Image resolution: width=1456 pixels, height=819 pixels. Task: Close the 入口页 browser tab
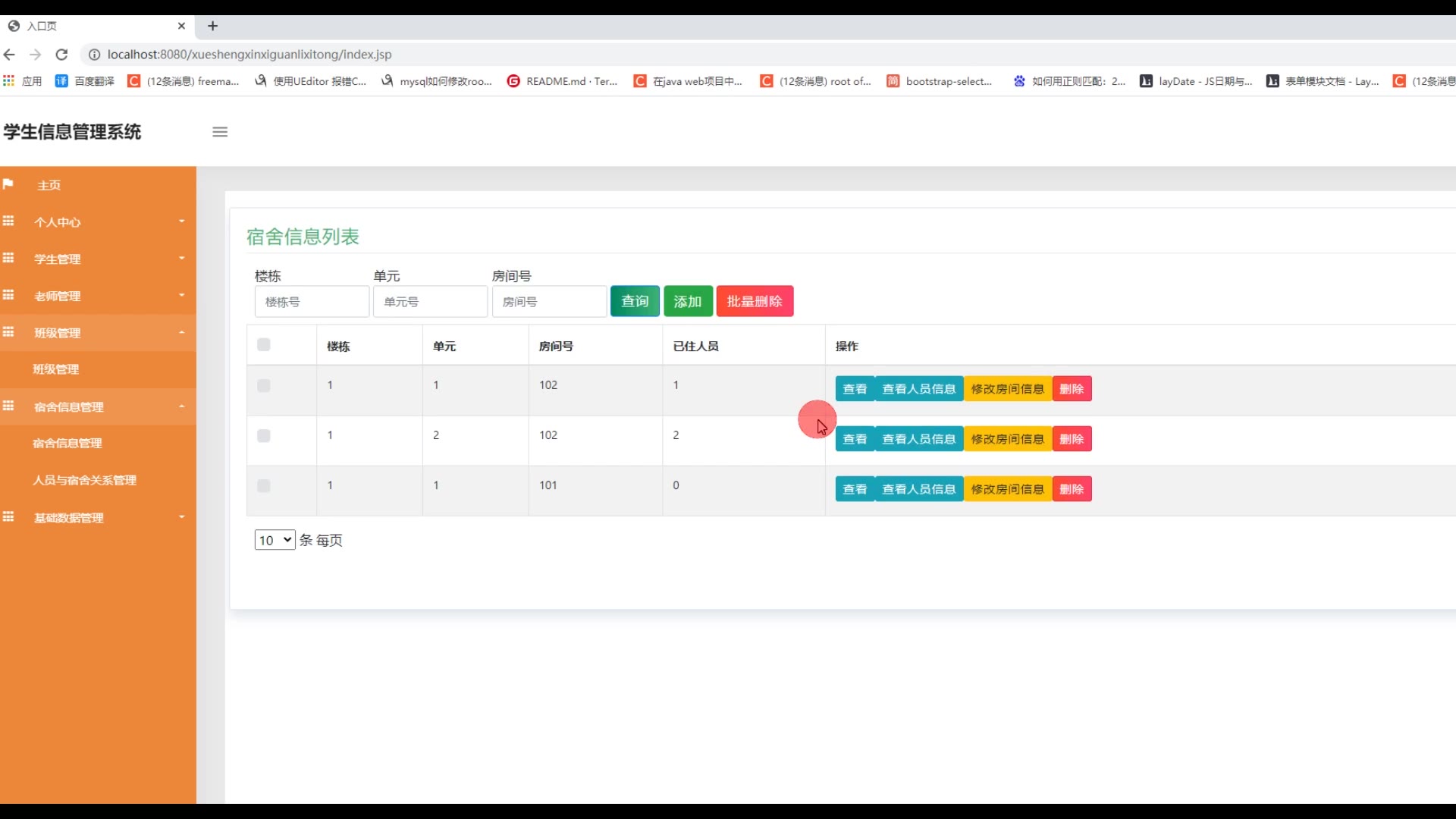(181, 26)
